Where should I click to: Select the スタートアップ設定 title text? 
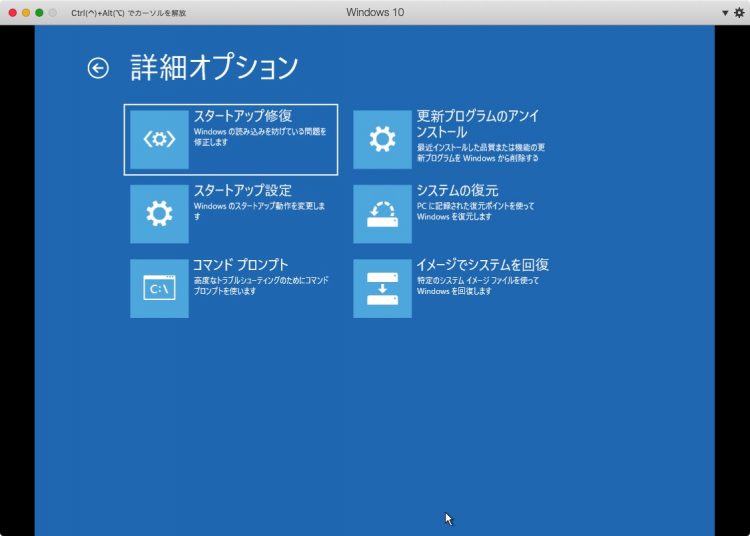[x=243, y=191]
